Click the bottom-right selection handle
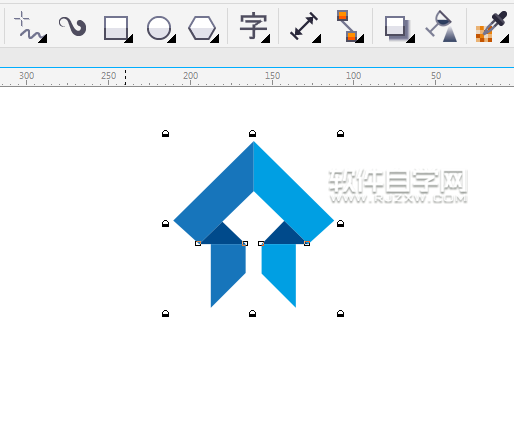514x439 pixels. pos(340,313)
